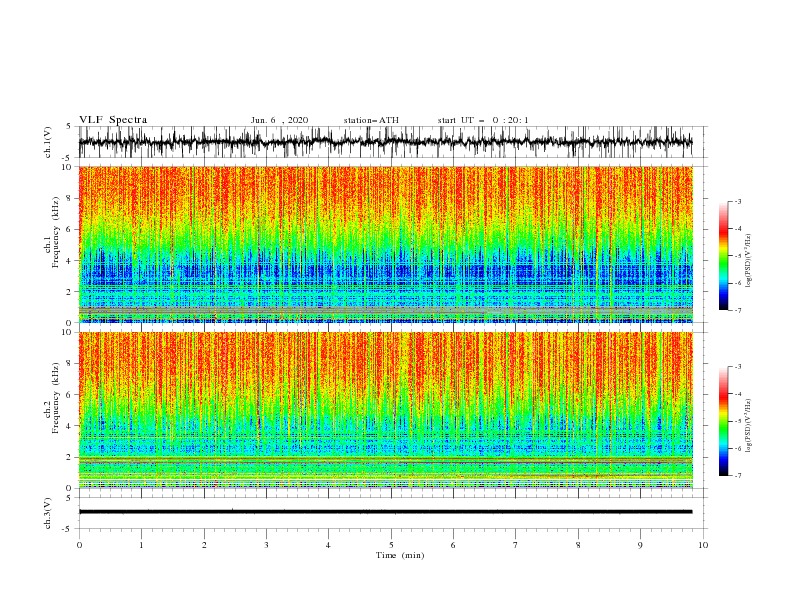Screen dimensions: 792x612
Task: Click the ch.2 'Frequency (kHz)' axis label
Action: click(x=56, y=398)
